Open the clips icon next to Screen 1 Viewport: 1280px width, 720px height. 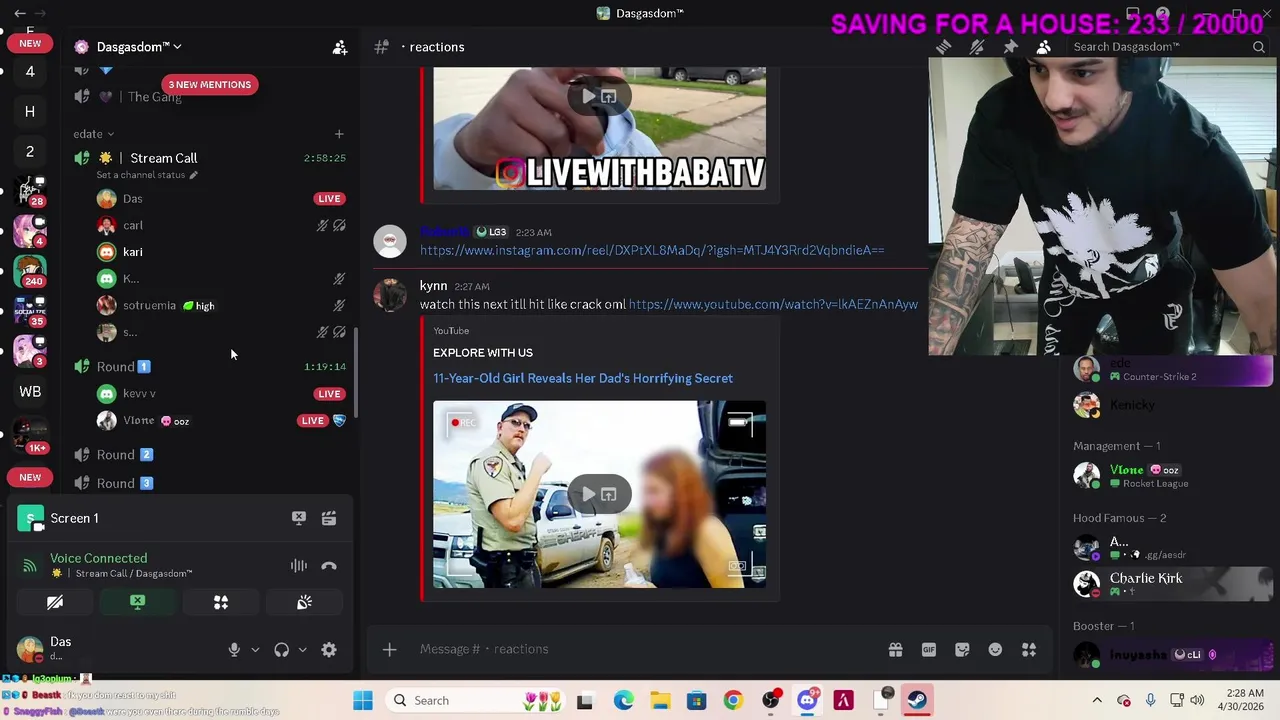pos(329,518)
